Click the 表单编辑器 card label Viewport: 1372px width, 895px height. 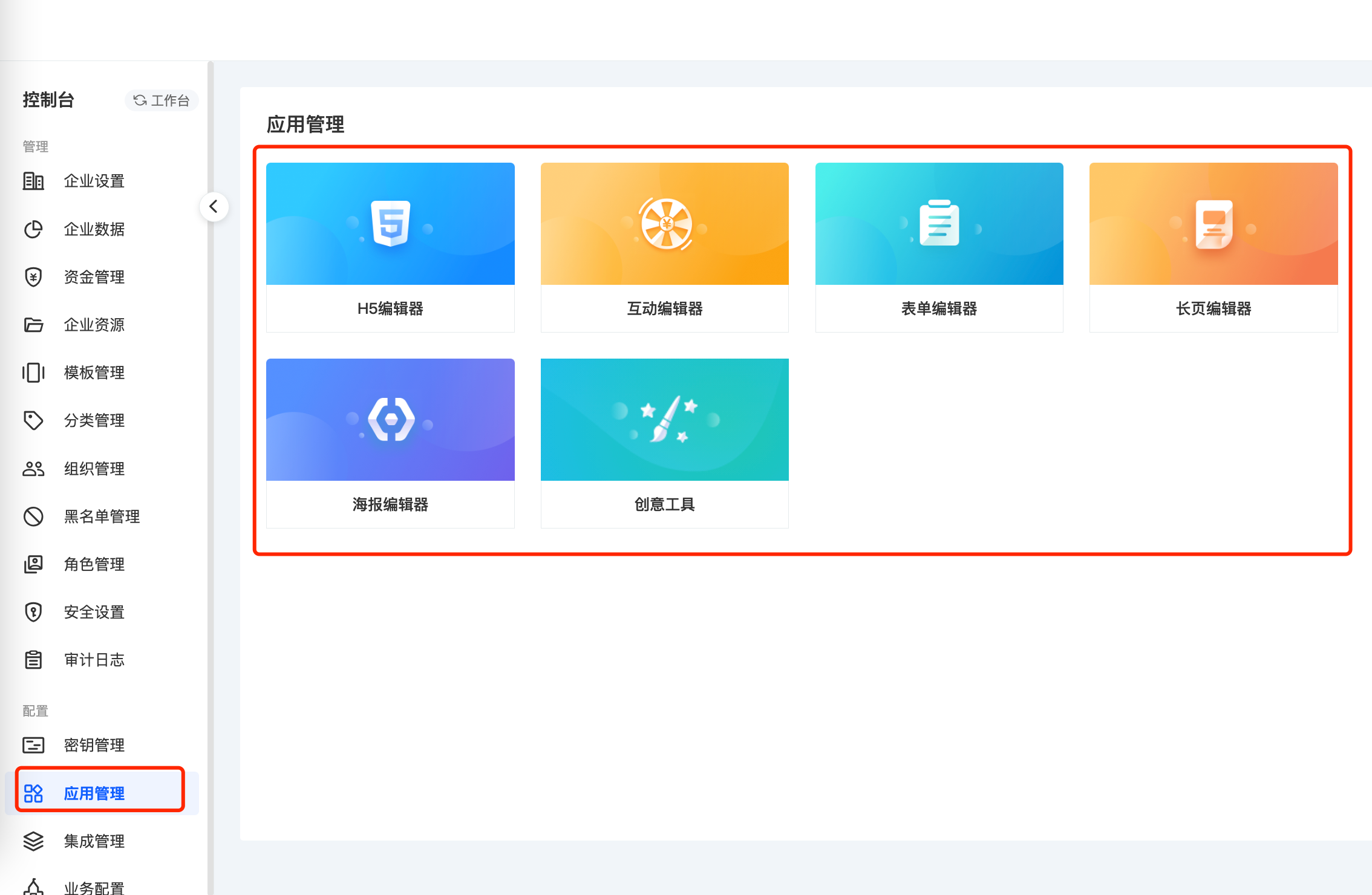click(939, 308)
